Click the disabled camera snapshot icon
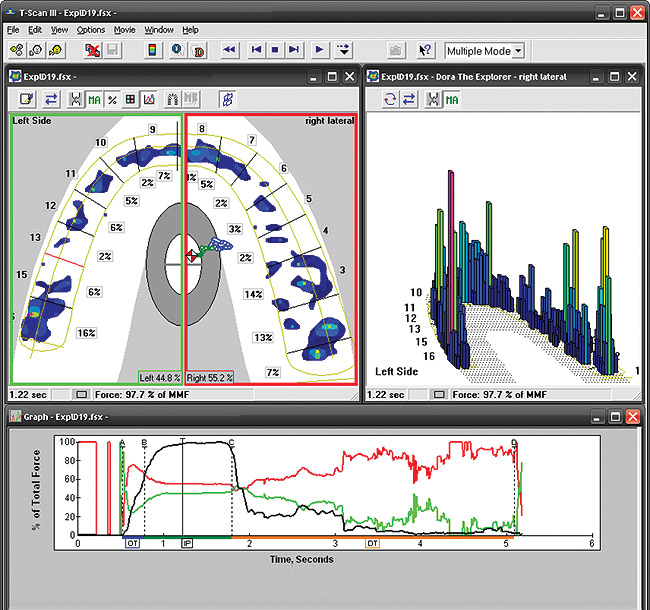This screenshot has width=650, height=610. pyautogui.click(x=396, y=49)
